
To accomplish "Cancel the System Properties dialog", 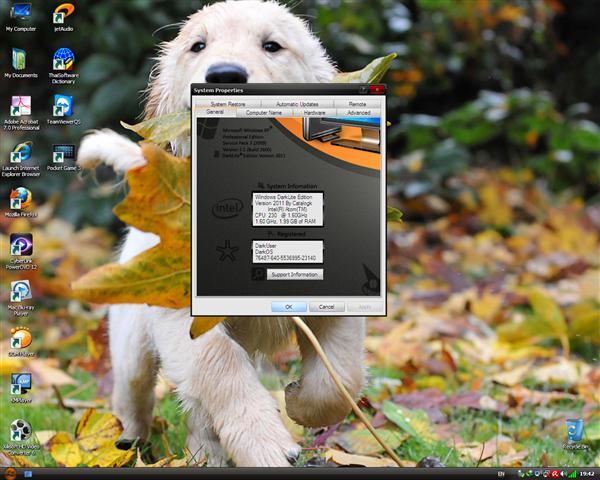I will click(326, 307).
